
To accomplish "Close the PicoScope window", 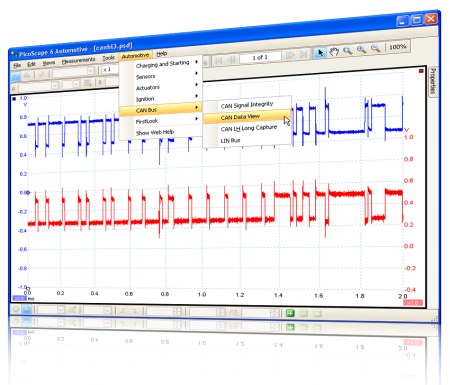I will tap(431, 18).
